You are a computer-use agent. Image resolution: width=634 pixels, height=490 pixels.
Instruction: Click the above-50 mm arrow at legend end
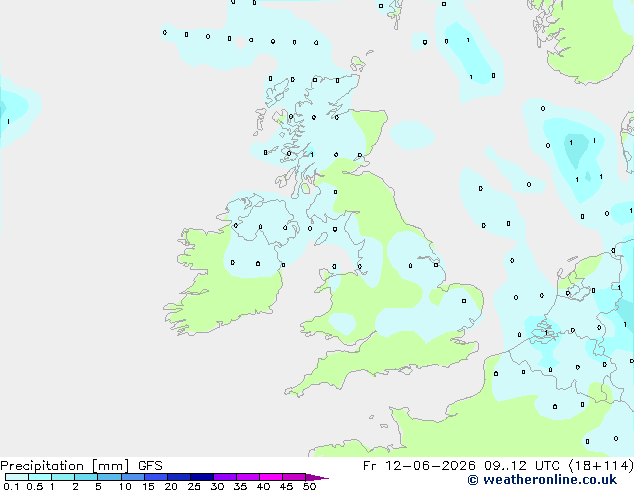pyautogui.click(x=316, y=477)
